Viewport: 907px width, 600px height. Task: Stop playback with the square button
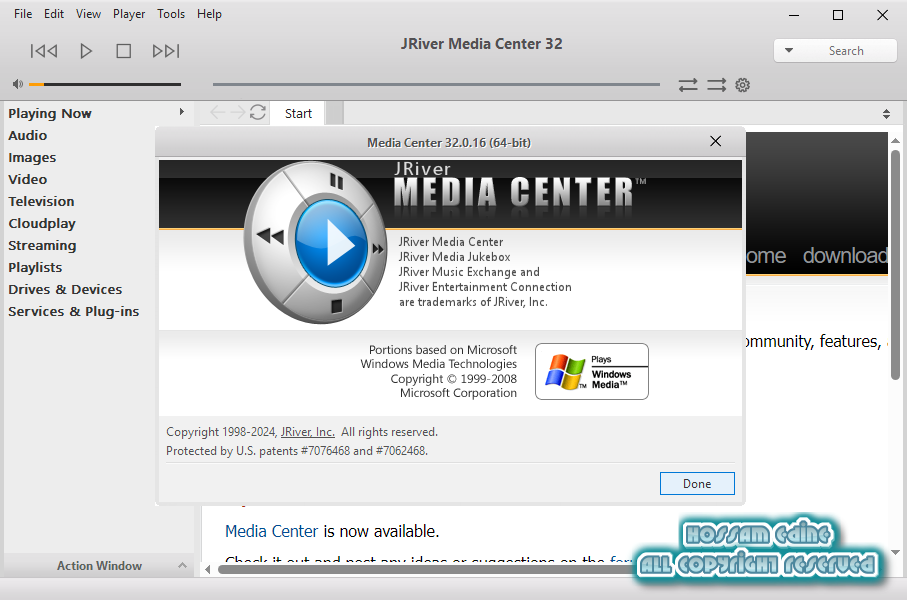123,51
